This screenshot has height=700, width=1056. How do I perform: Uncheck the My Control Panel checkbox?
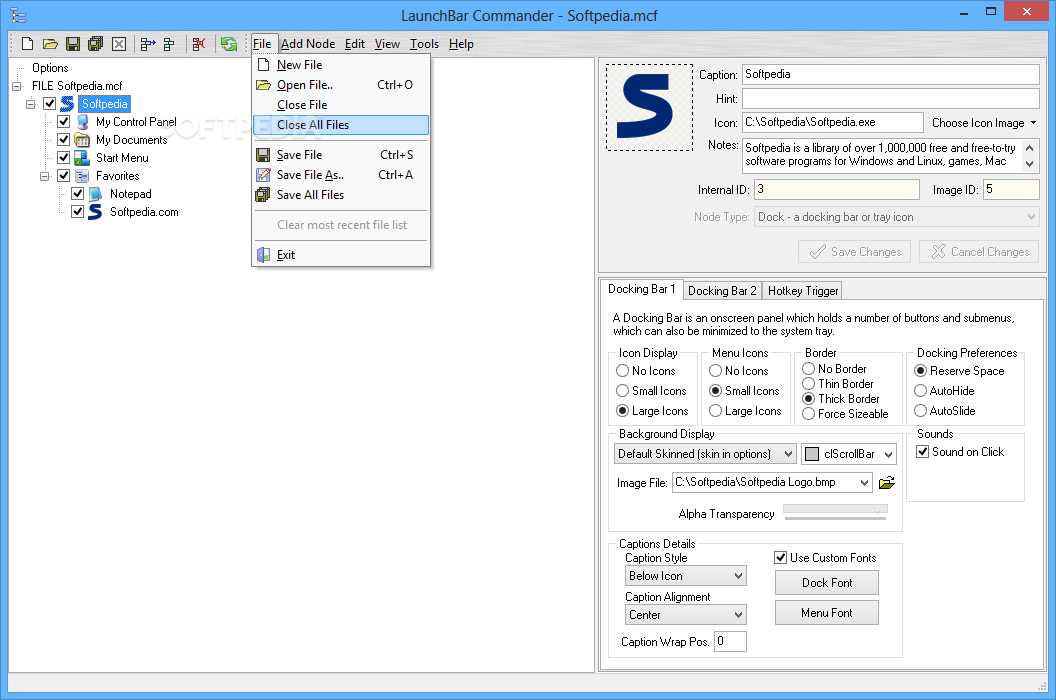pos(64,122)
